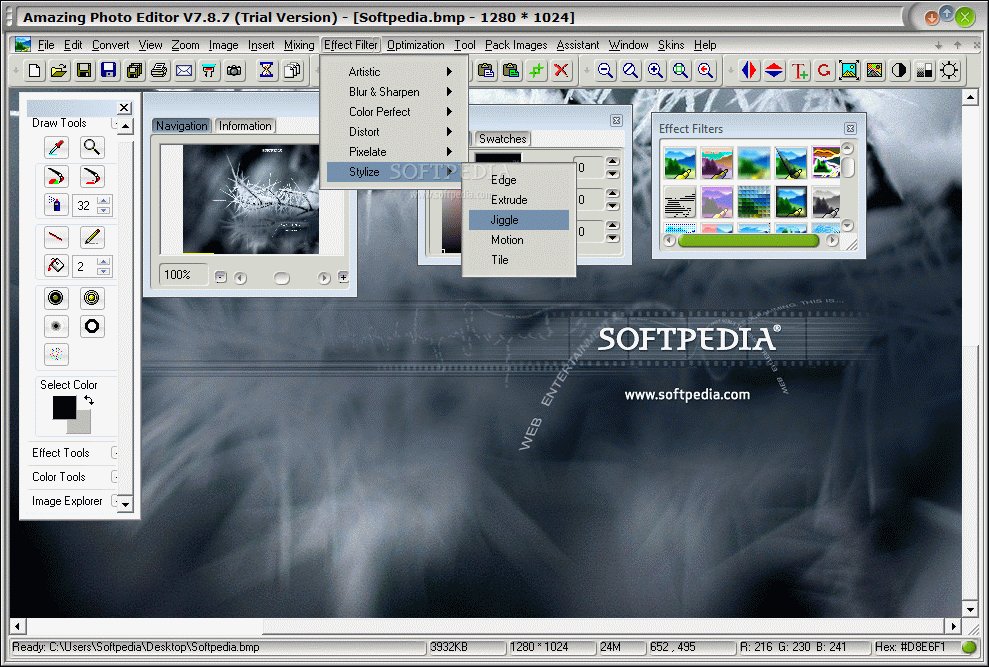The width and height of the screenshot is (989, 667).
Task: Select the black foreground color swatch
Action: (x=64, y=408)
